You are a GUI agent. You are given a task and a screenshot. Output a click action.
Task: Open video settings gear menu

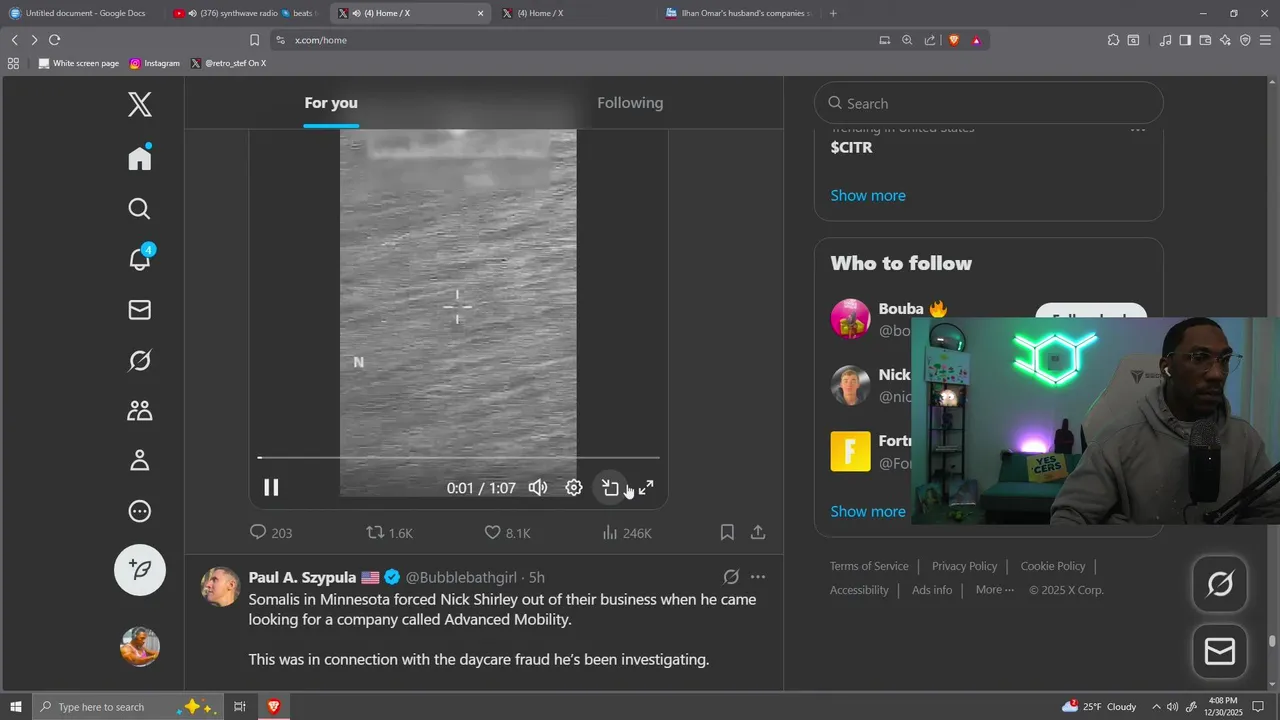pyautogui.click(x=574, y=488)
